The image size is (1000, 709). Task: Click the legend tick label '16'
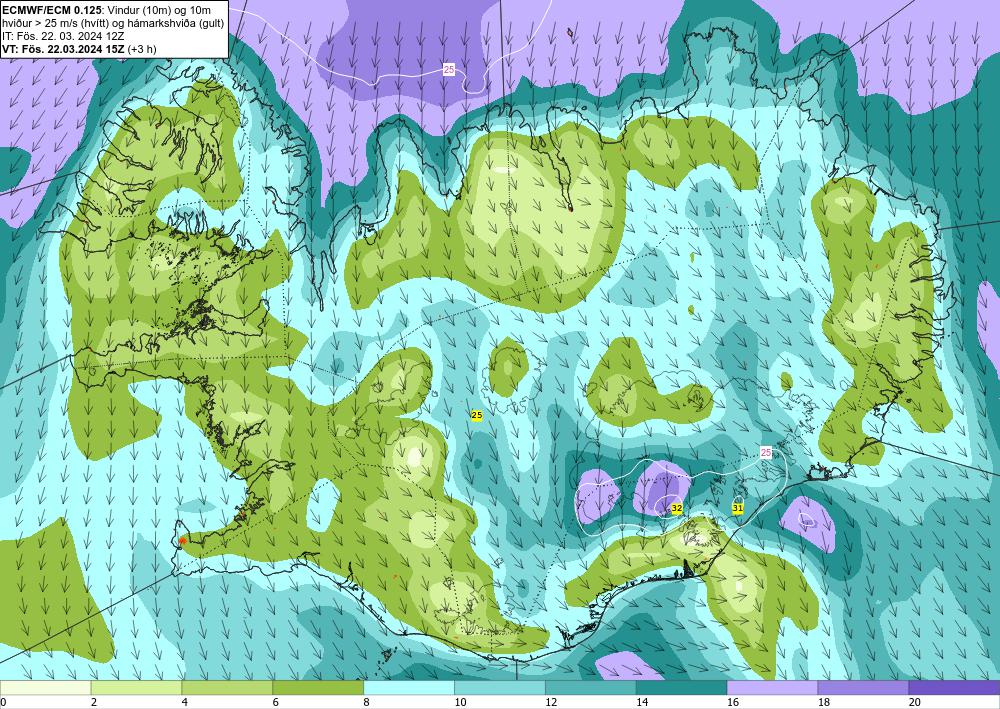pos(733,702)
